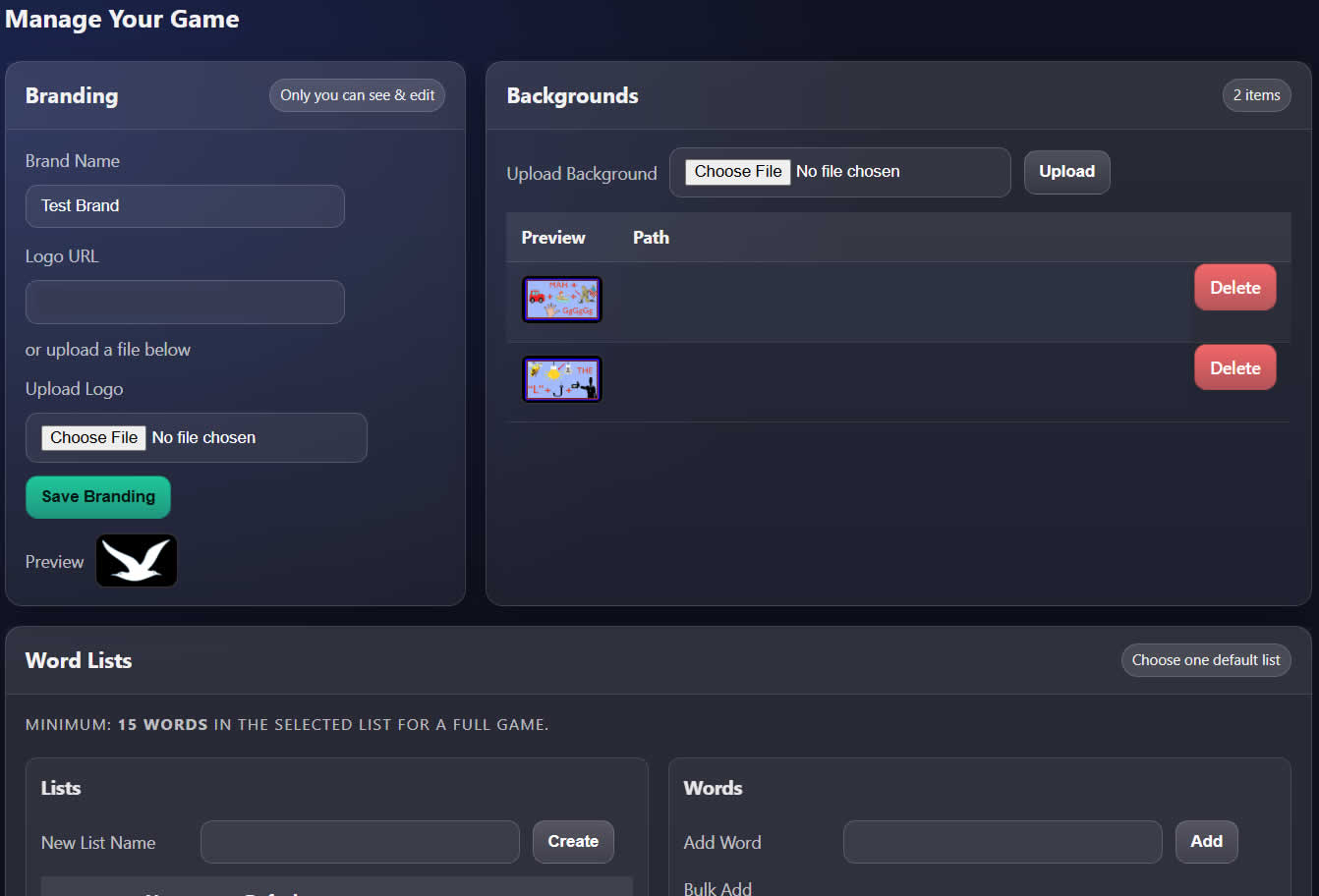The width and height of the screenshot is (1319, 896).
Task: Save Branding changes
Action: tap(97, 496)
